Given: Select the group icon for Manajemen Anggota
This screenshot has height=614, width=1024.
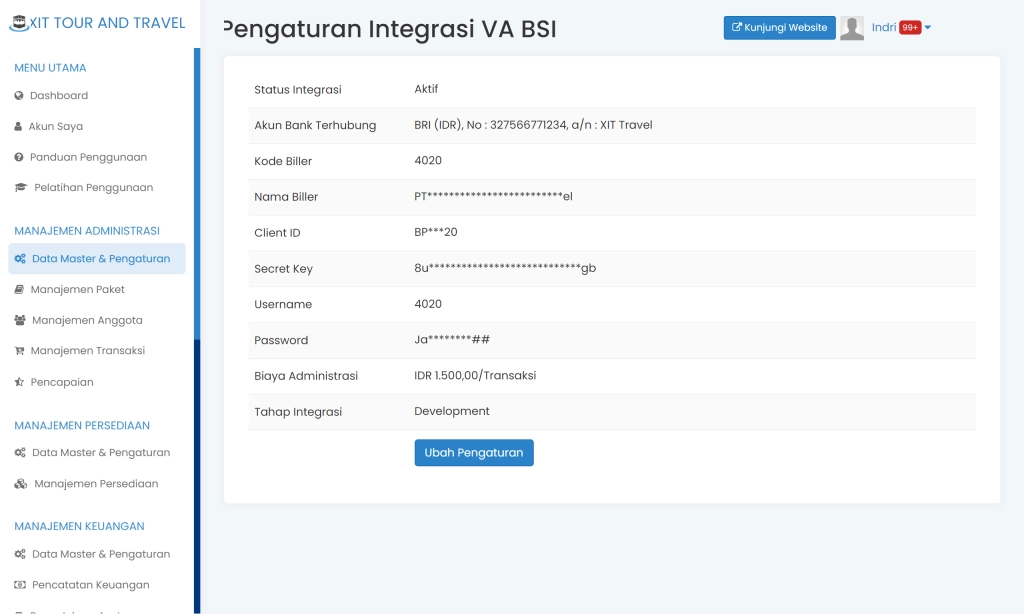Looking at the screenshot, I should [x=20, y=320].
